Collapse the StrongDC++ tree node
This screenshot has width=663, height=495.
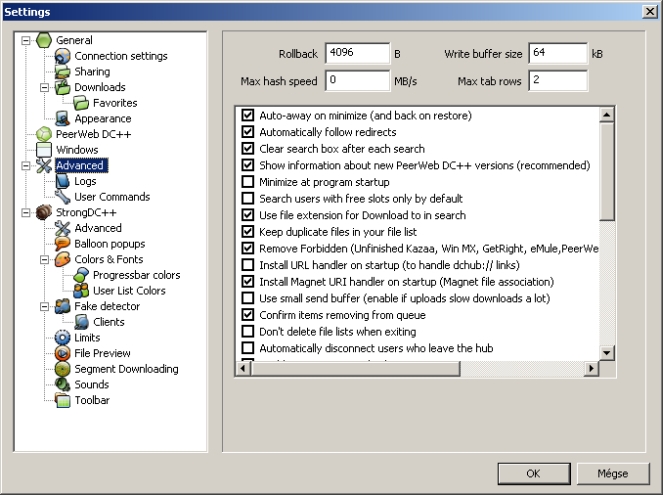(x=25, y=212)
